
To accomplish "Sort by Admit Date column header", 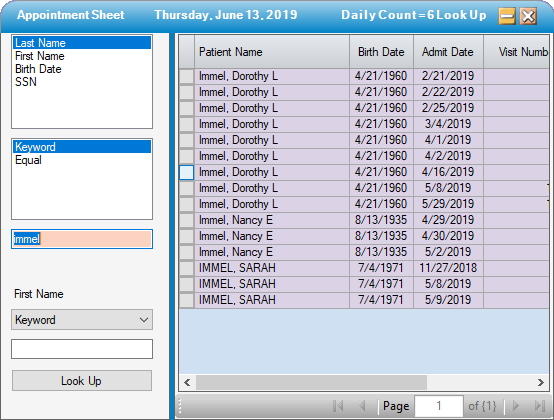I will point(448,52).
